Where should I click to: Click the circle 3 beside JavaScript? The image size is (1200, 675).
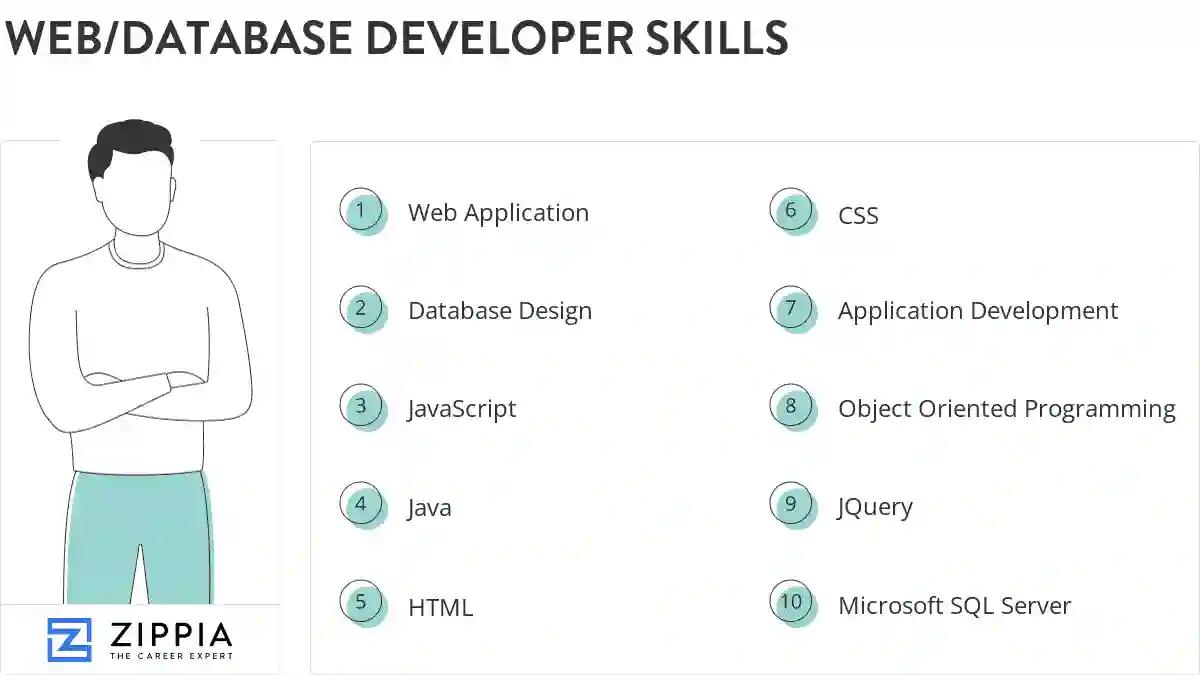tap(361, 406)
